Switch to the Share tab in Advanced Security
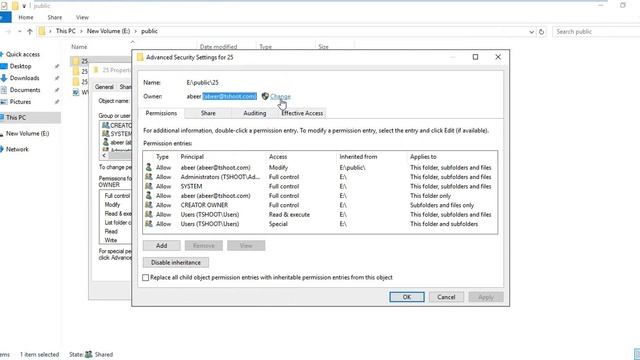 pyautogui.click(x=208, y=113)
